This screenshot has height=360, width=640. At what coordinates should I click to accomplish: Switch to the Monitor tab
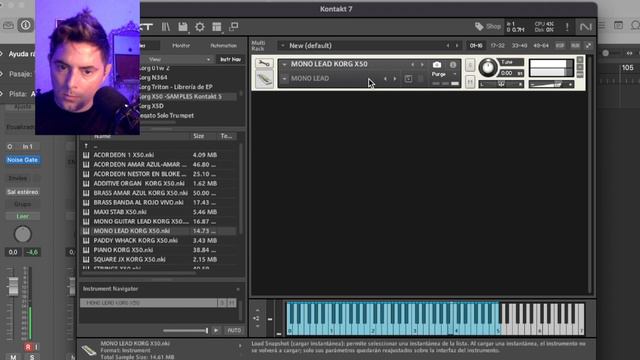181,46
